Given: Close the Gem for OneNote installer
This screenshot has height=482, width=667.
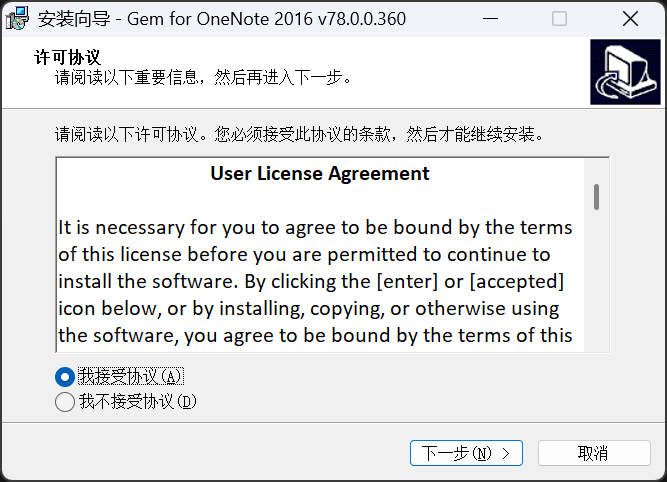Looking at the screenshot, I should (629, 19).
